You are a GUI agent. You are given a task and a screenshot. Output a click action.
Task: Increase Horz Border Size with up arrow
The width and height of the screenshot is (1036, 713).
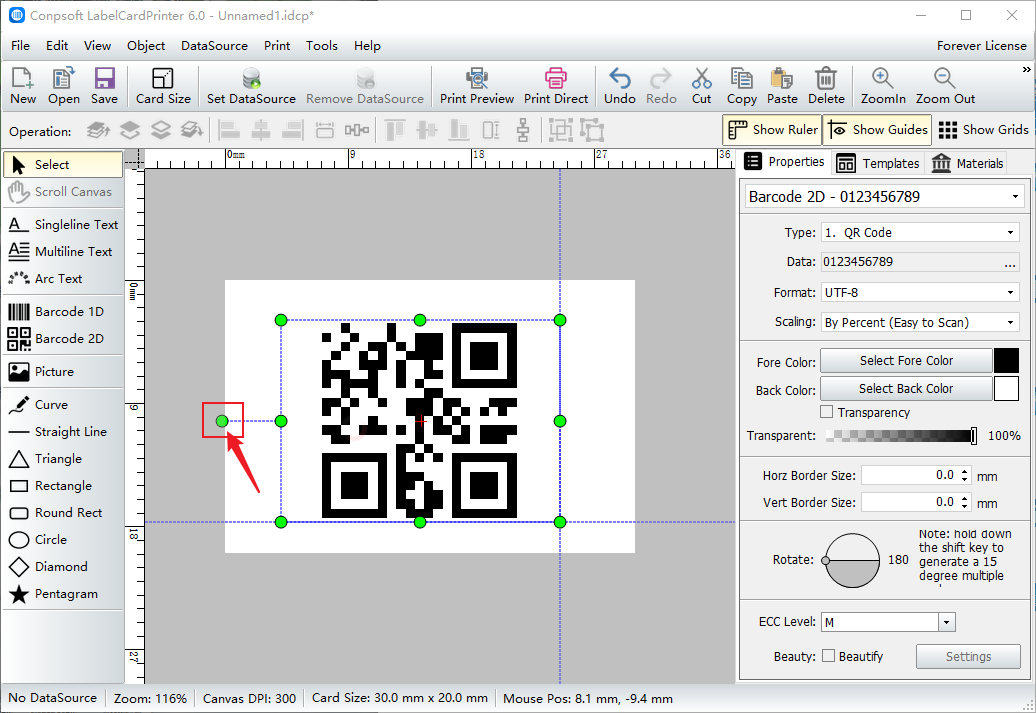pos(965,471)
